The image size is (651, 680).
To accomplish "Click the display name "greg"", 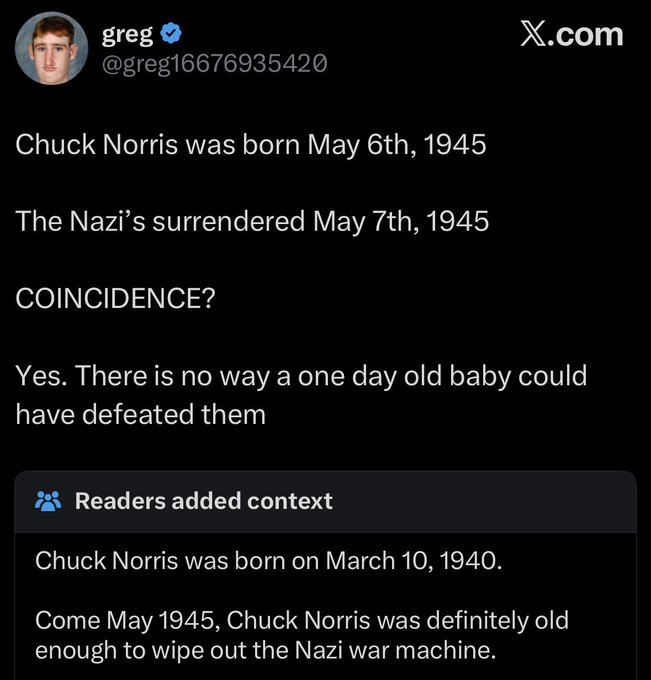I will (127, 34).
